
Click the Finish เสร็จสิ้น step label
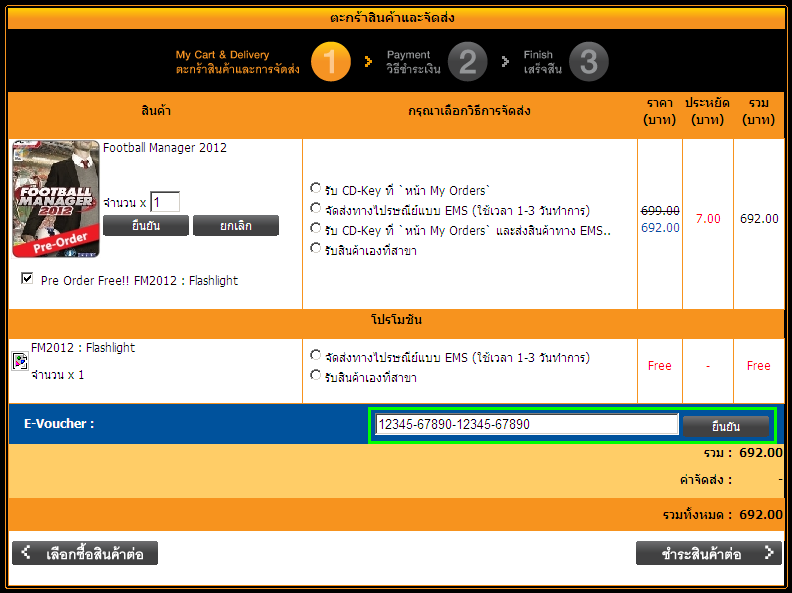(542, 62)
